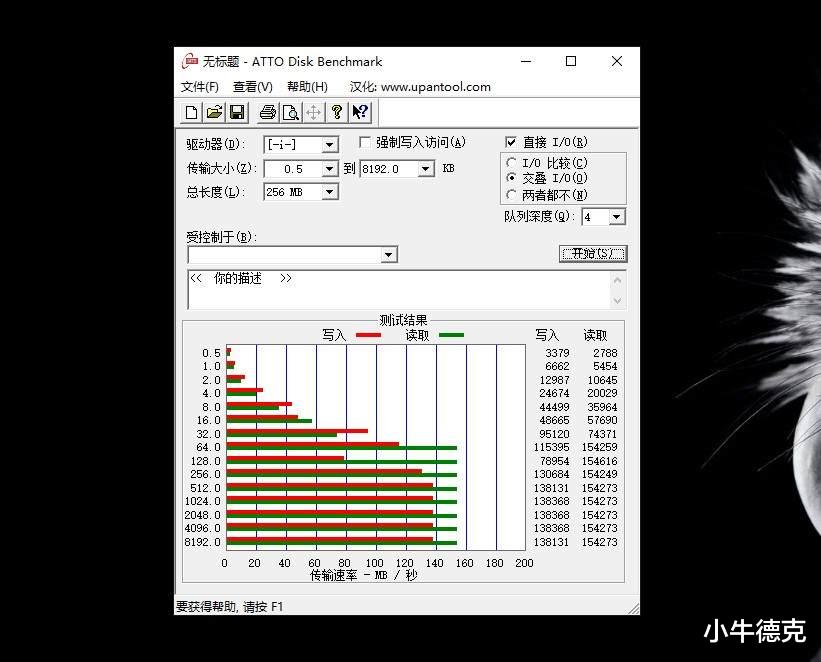Click the read value 154616
The image size is (821, 662).
click(600, 461)
